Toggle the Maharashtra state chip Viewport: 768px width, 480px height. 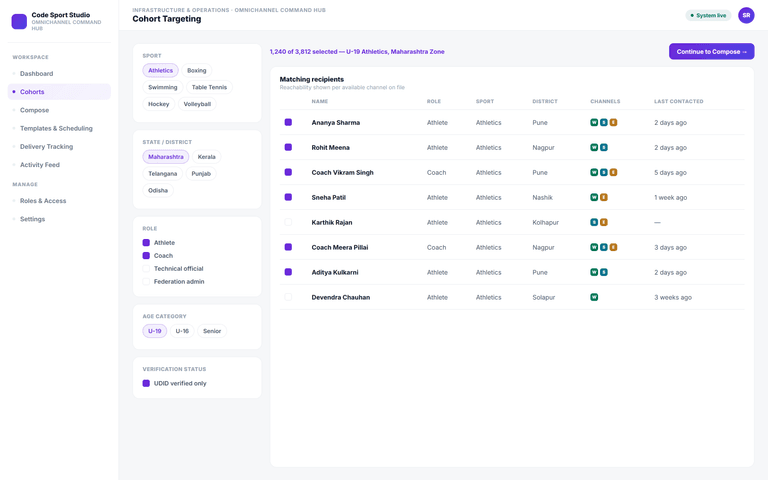click(x=166, y=157)
